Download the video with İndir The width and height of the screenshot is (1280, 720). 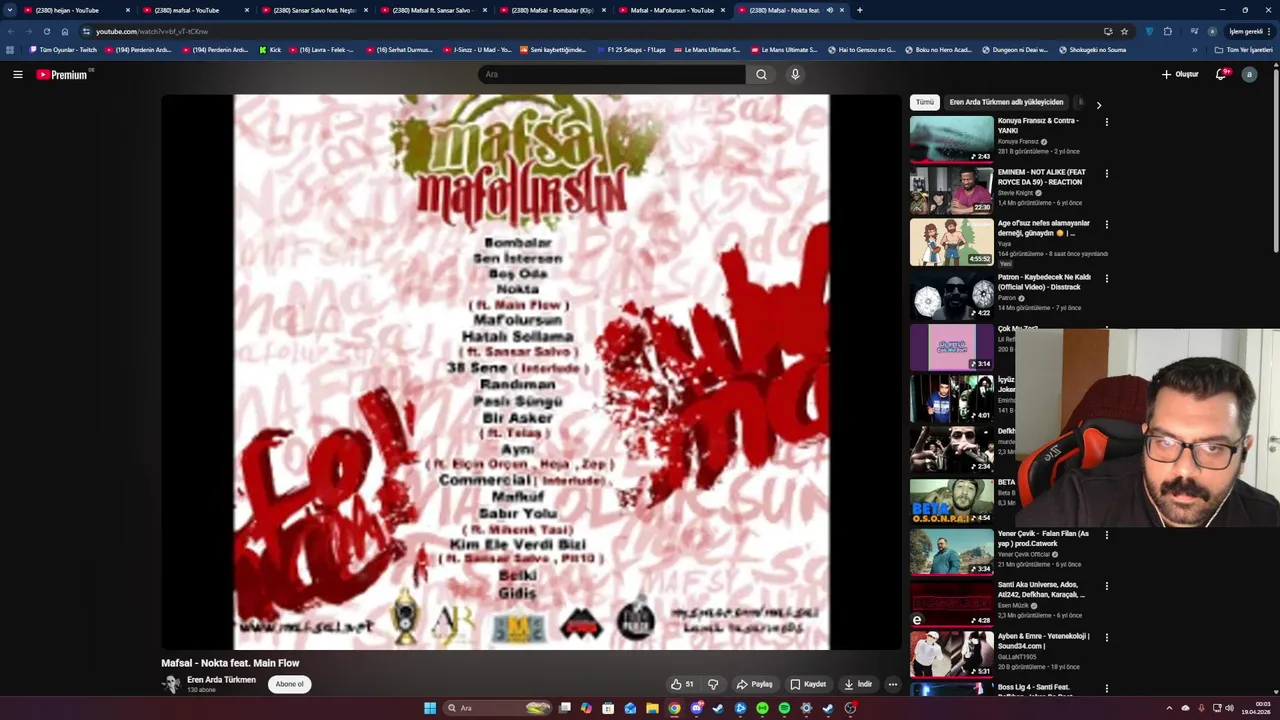point(858,684)
